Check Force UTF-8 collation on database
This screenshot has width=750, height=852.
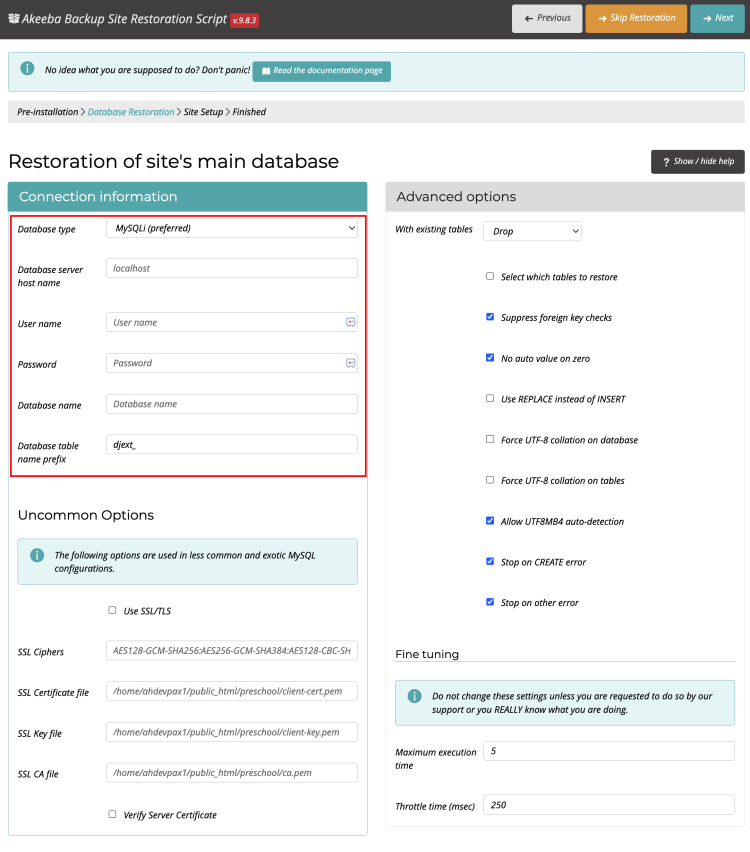point(490,439)
